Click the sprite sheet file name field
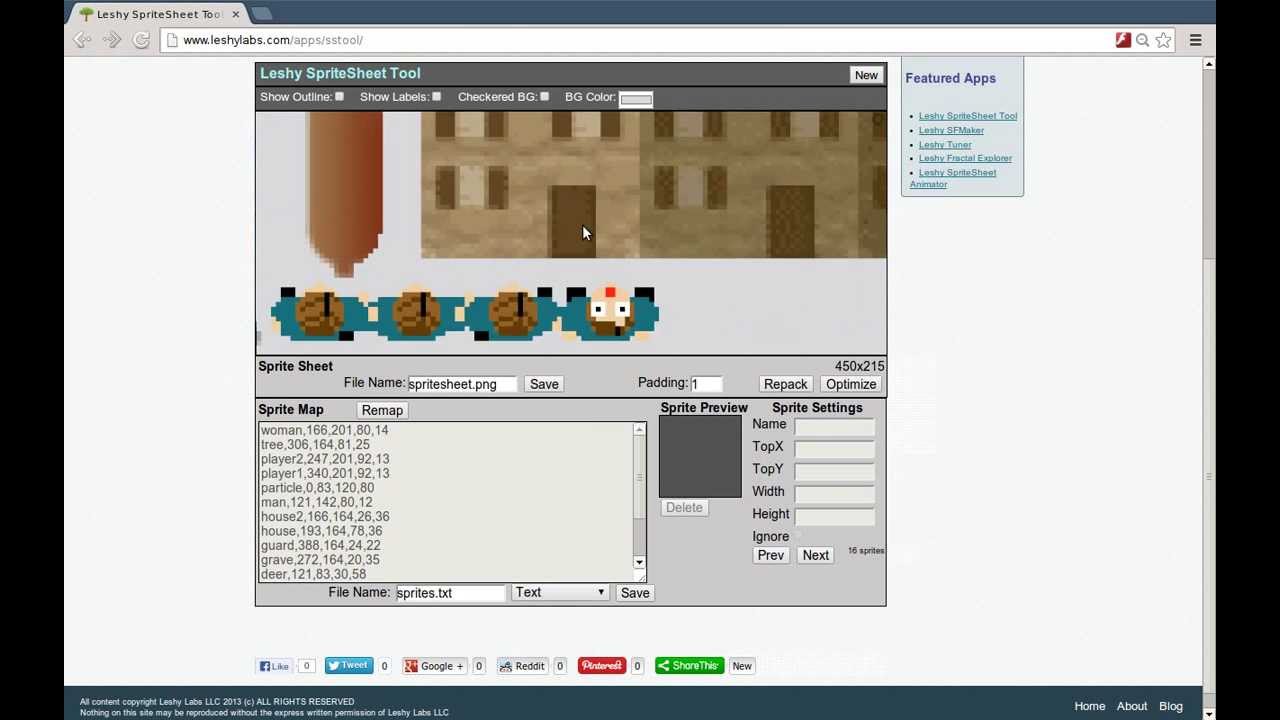The height and width of the screenshot is (720, 1280). (x=461, y=384)
